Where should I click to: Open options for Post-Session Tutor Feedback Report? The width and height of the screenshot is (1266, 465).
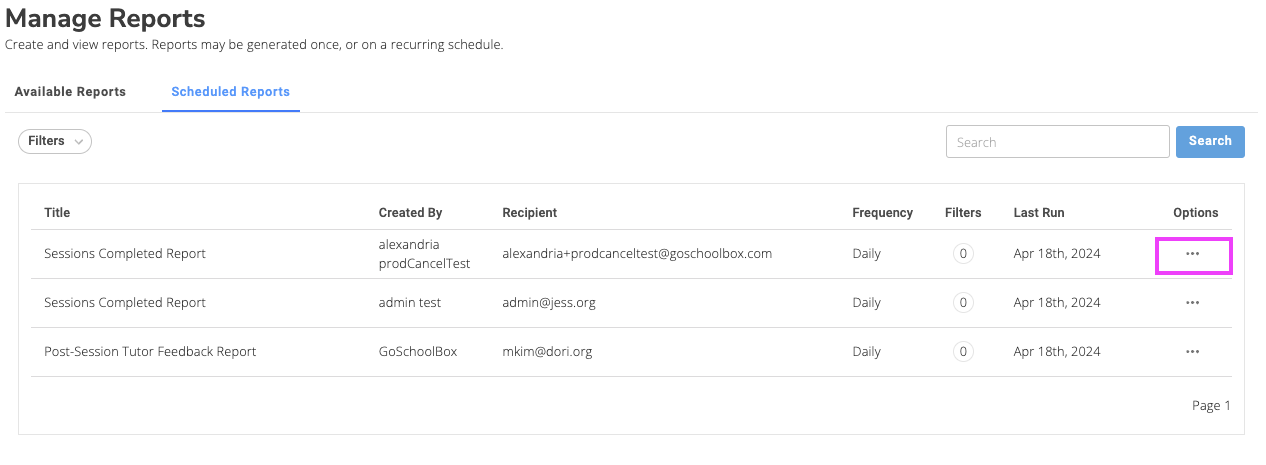coord(1192,352)
